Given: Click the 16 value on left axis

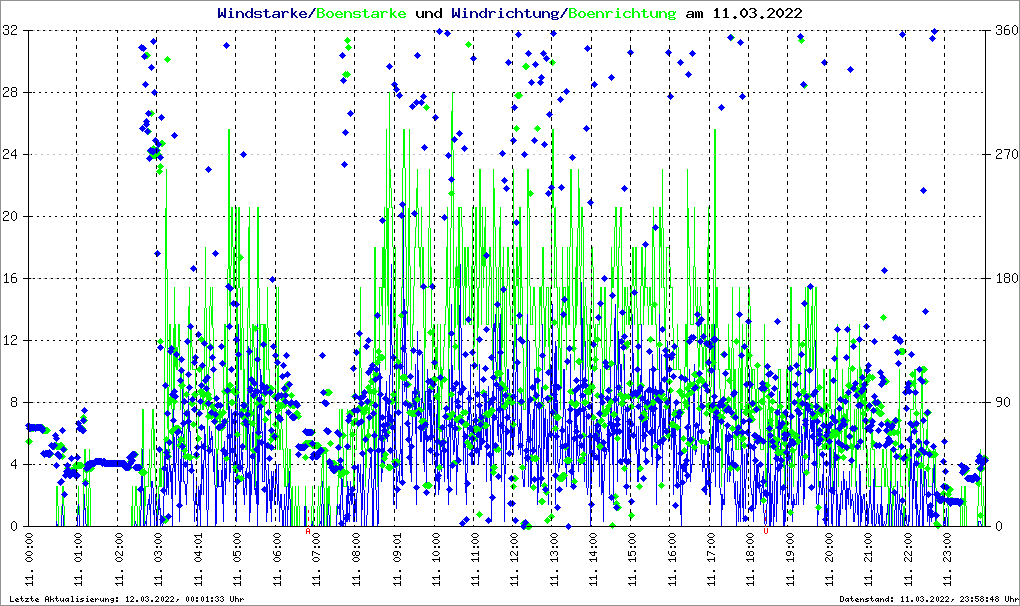Looking at the screenshot, I should coord(11,279).
